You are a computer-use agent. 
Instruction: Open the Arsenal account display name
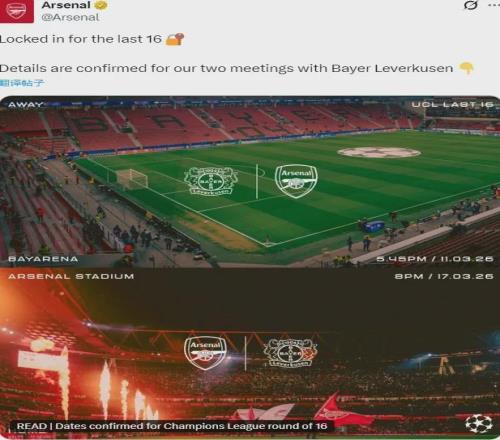pyautogui.click(x=66, y=5)
